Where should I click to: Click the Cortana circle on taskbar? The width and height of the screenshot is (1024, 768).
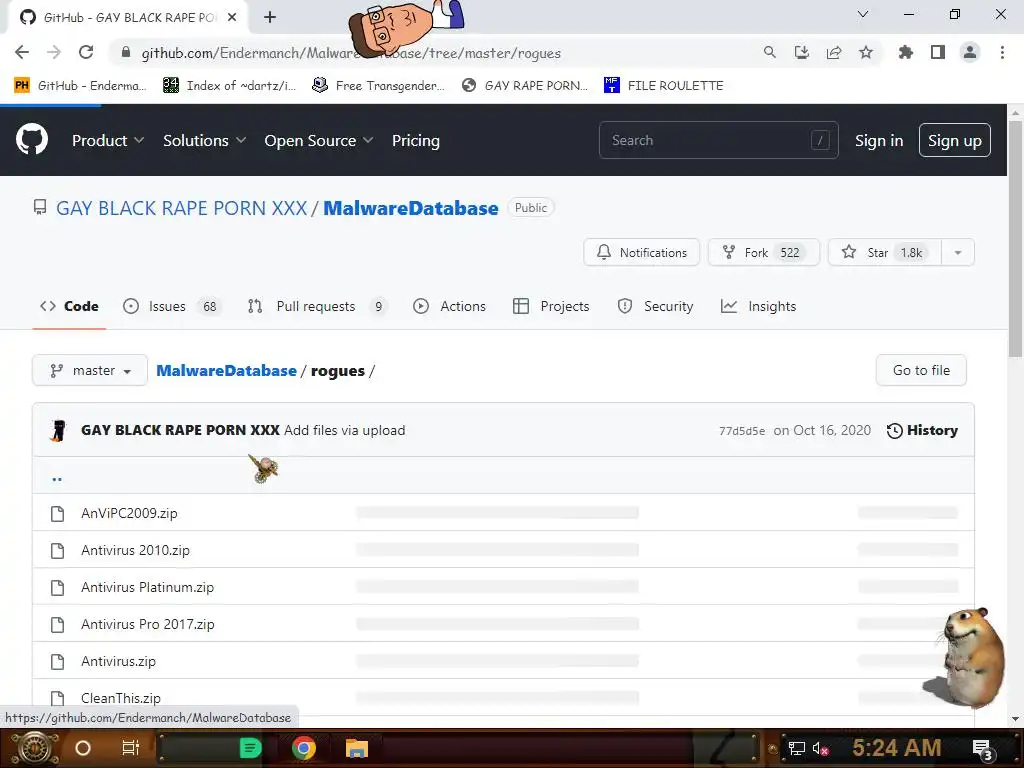point(83,748)
